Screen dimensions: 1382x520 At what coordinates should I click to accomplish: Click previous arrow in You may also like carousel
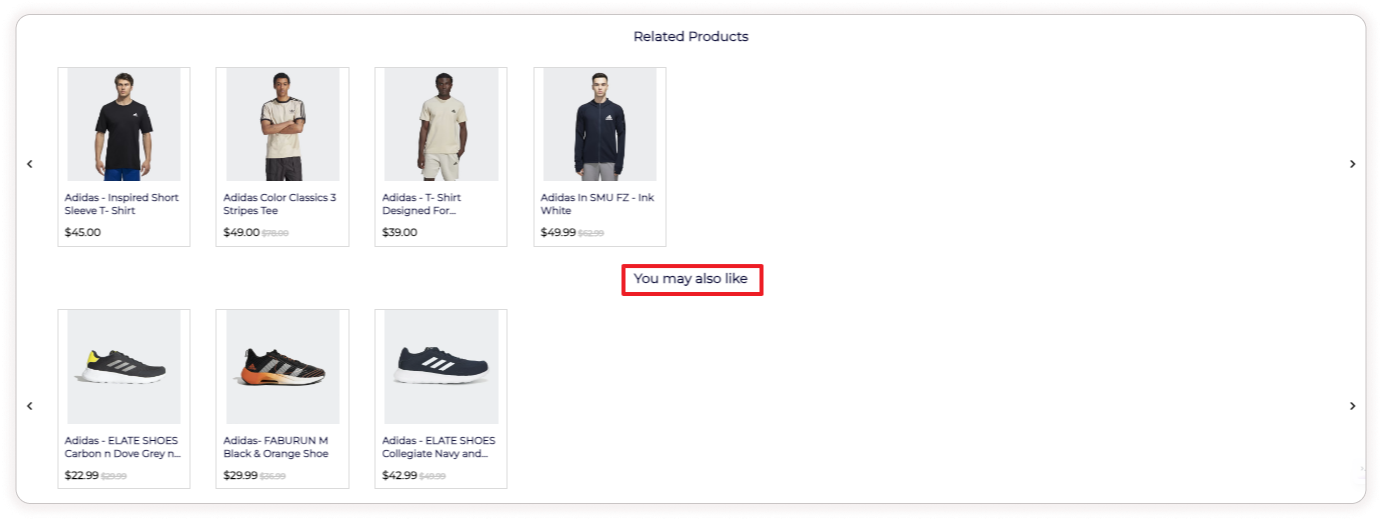30,406
